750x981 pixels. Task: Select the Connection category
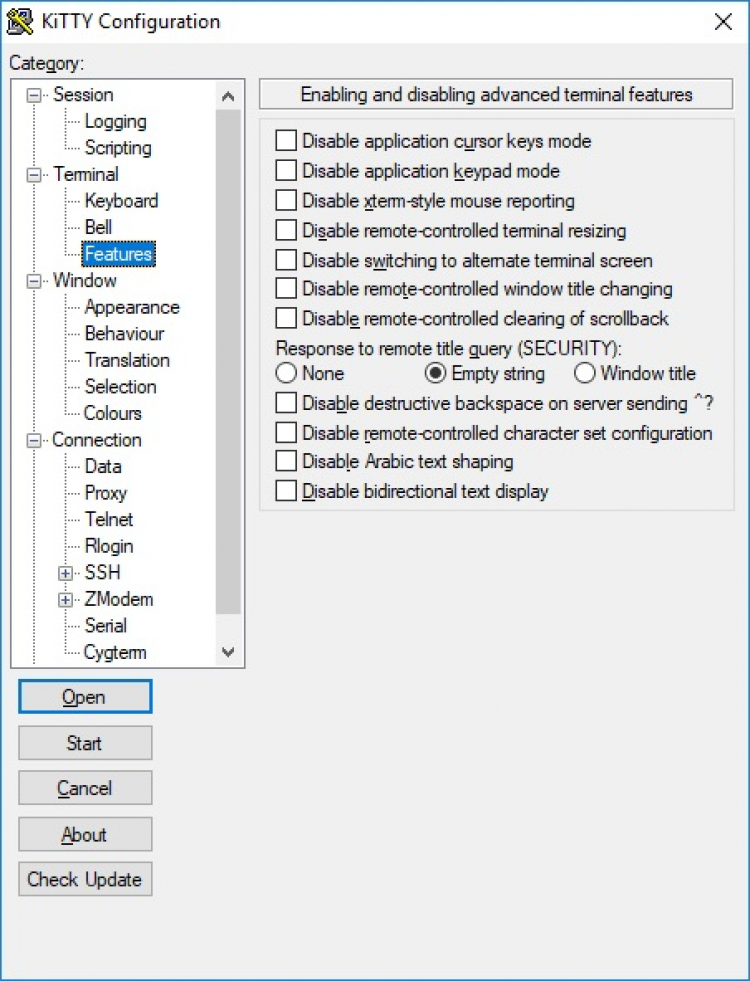(97, 440)
